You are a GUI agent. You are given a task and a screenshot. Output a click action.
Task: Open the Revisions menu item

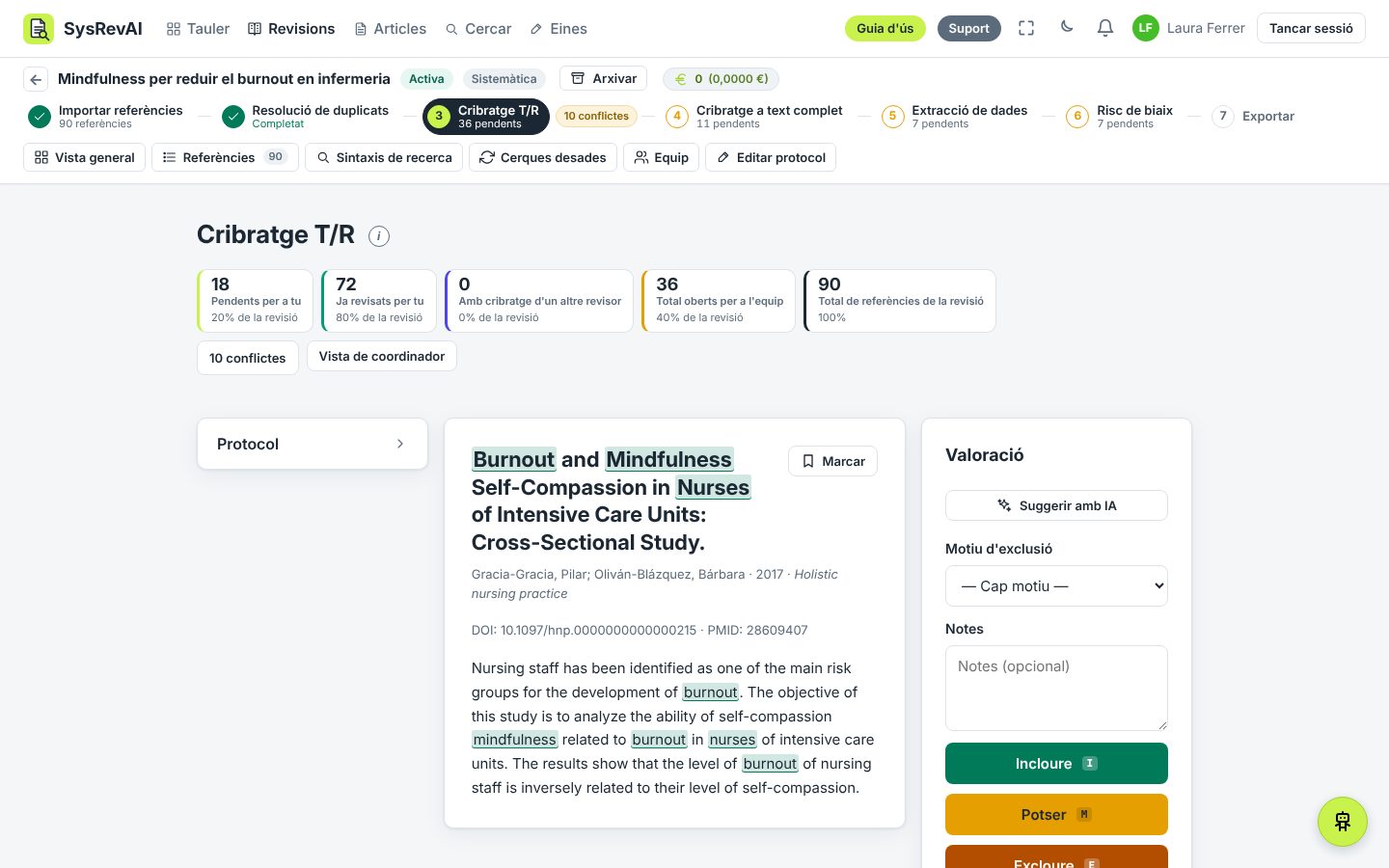coord(291,29)
